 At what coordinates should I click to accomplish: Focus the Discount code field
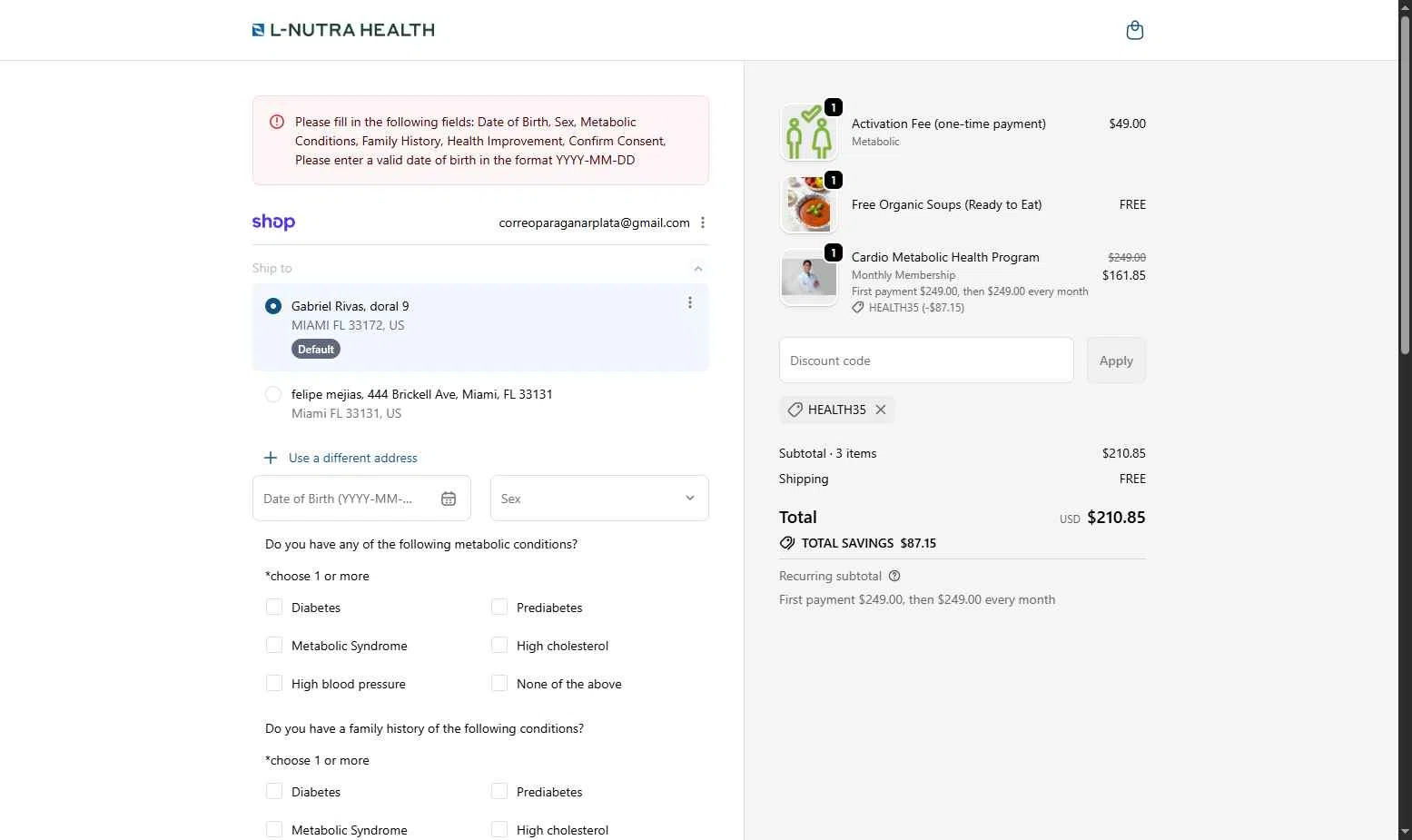click(926, 361)
